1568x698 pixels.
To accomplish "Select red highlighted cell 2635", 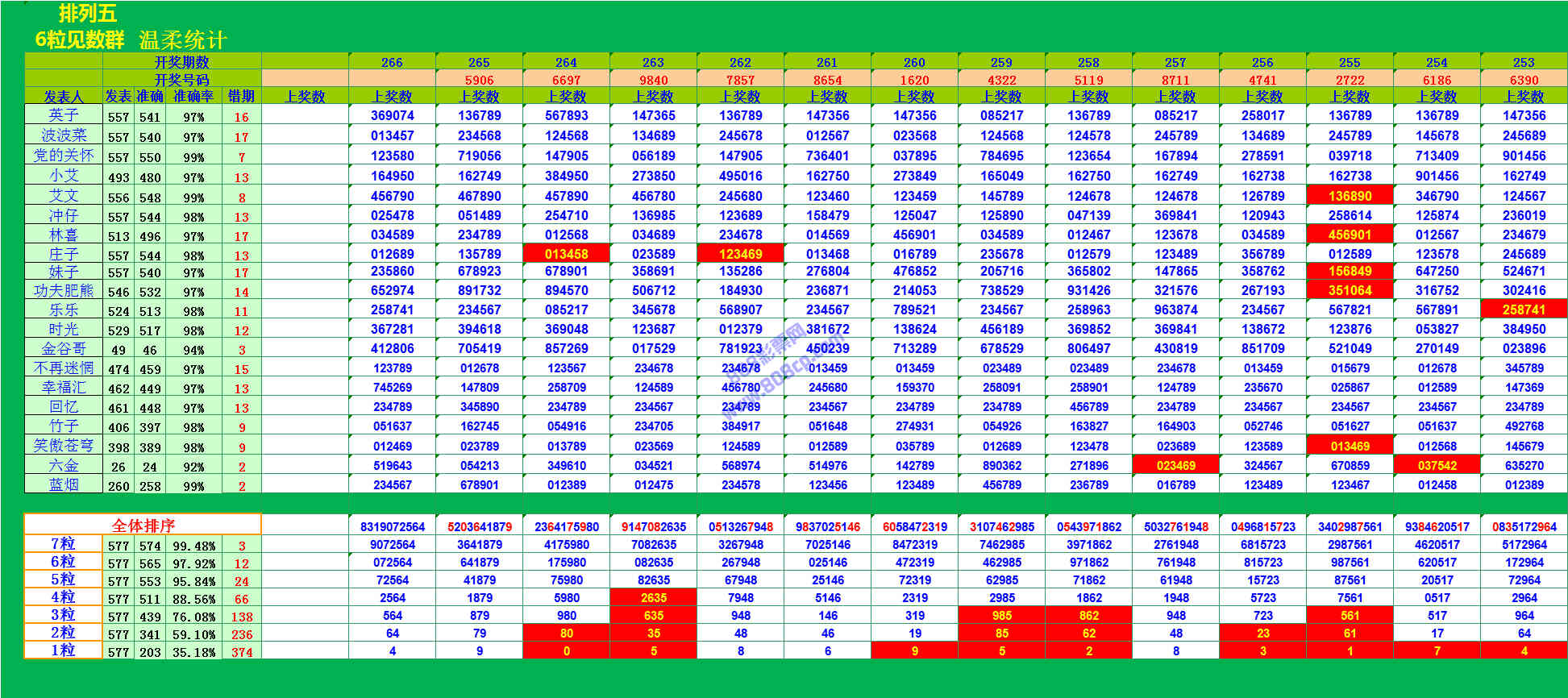I will [x=653, y=597].
